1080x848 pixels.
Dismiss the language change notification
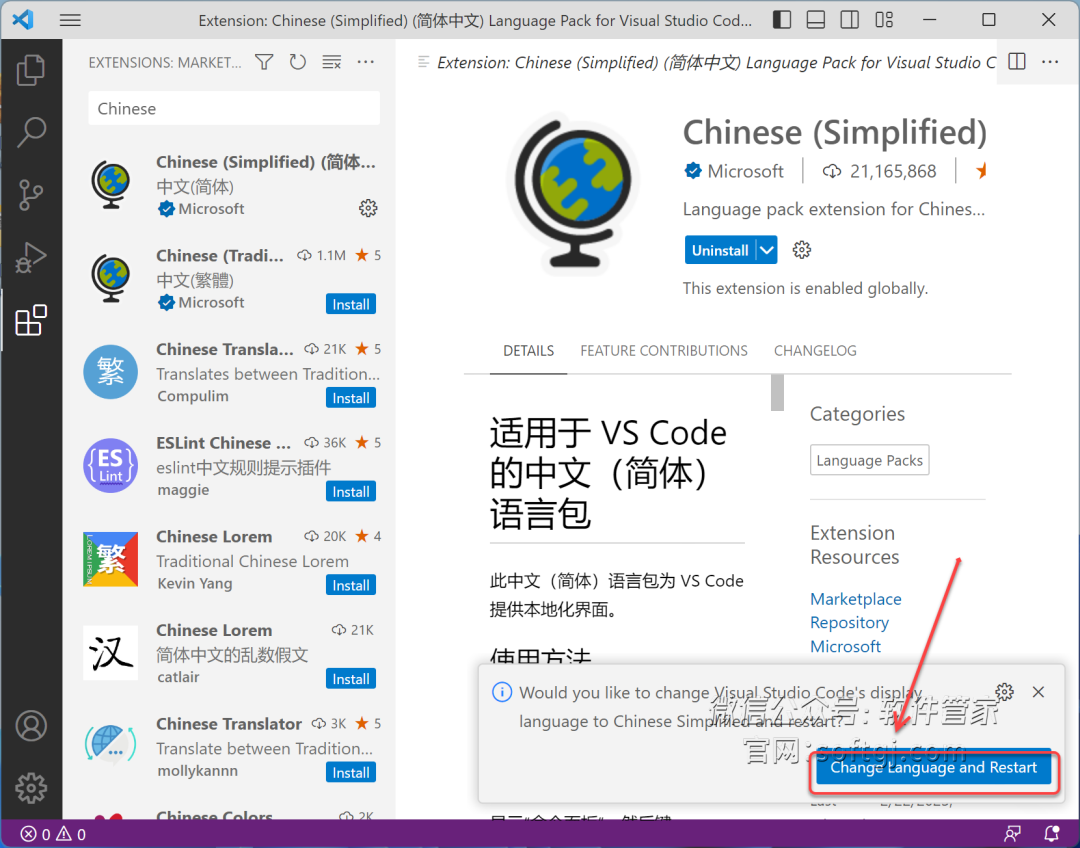pos(1039,692)
